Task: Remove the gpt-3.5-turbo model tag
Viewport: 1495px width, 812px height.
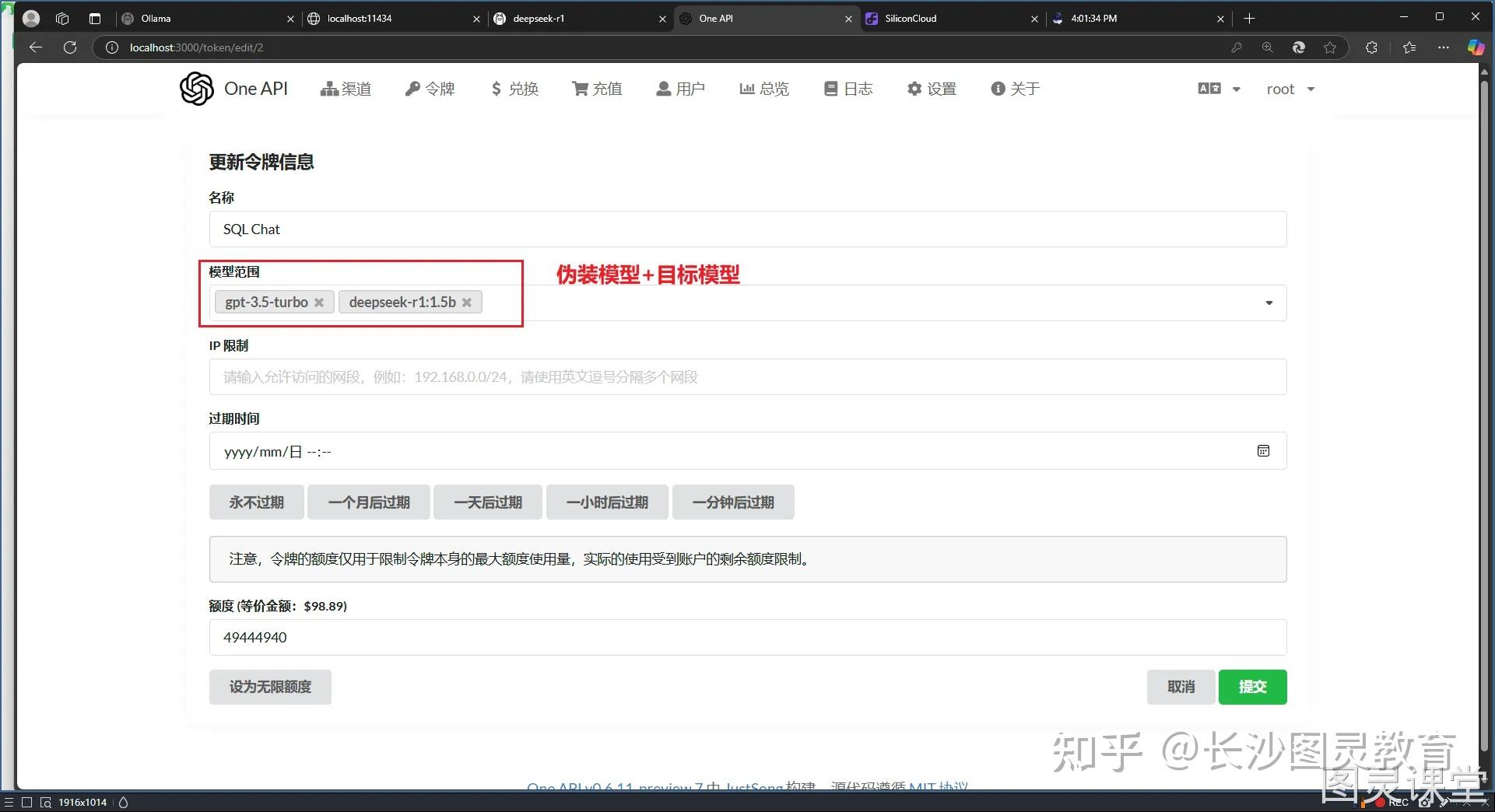Action: click(319, 303)
